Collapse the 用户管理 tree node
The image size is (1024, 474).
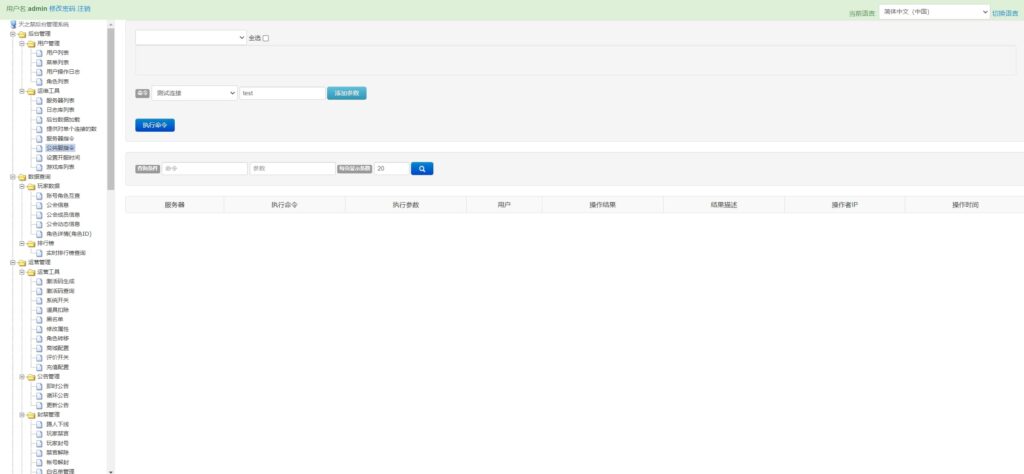click(21, 43)
